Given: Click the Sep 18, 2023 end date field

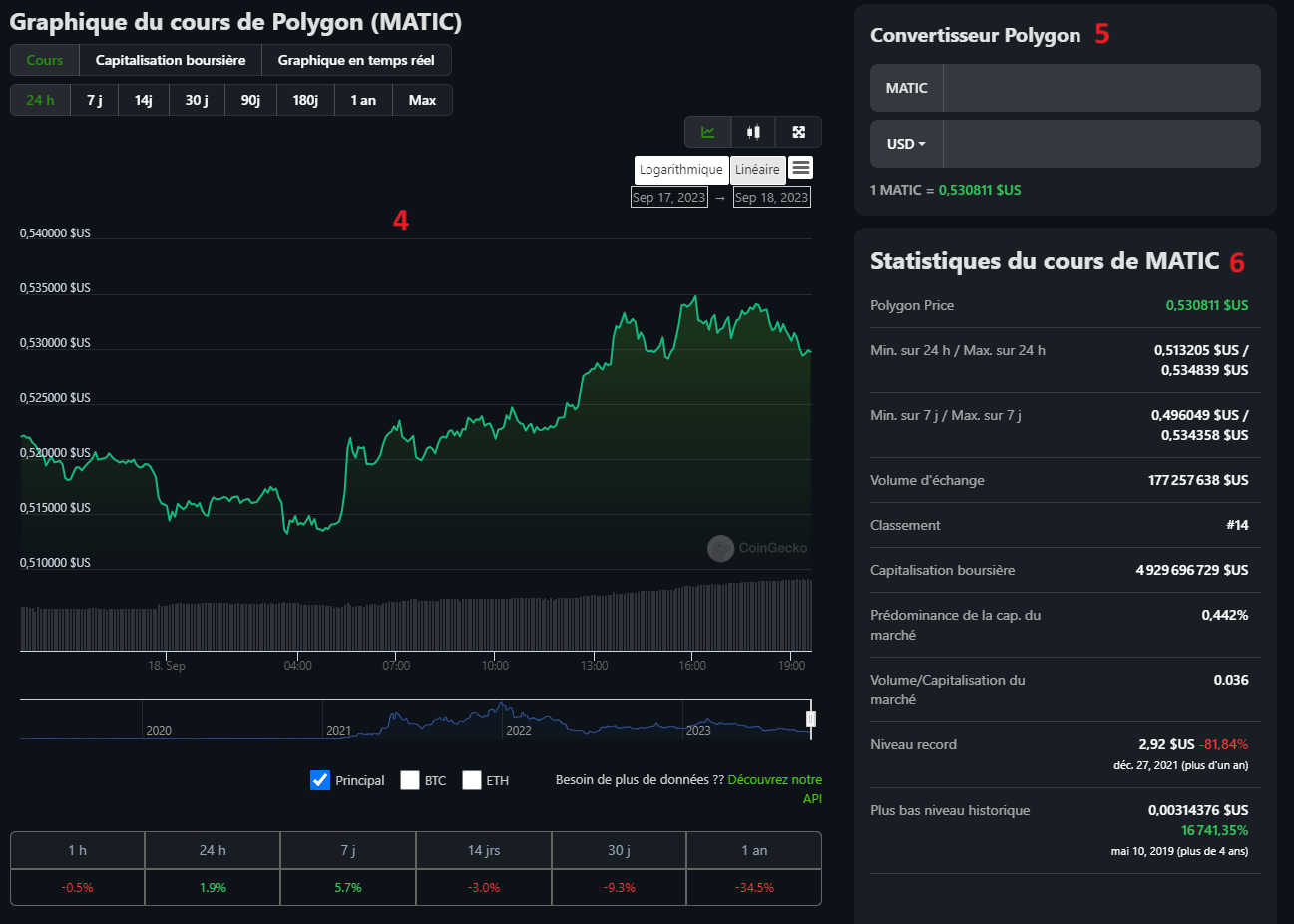Looking at the screenshot, I should (771, 197).
